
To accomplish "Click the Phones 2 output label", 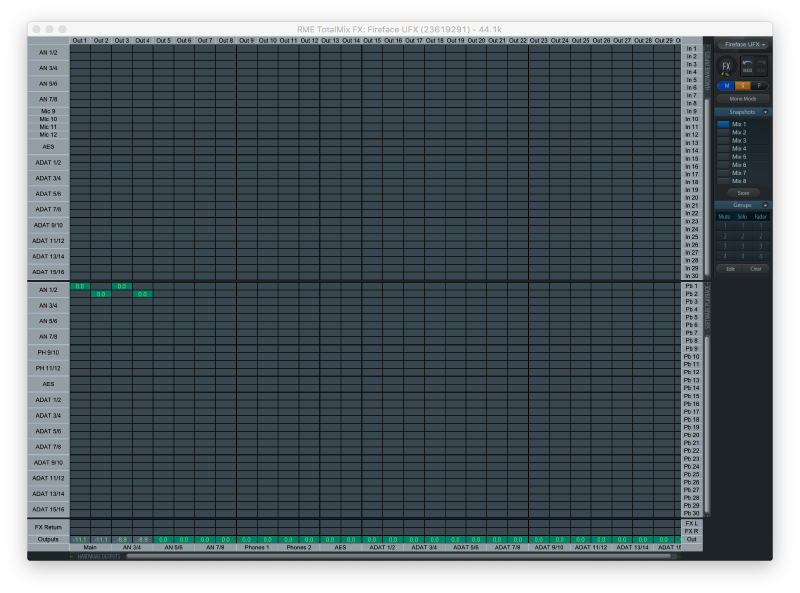I will click(x=298, y=548).
